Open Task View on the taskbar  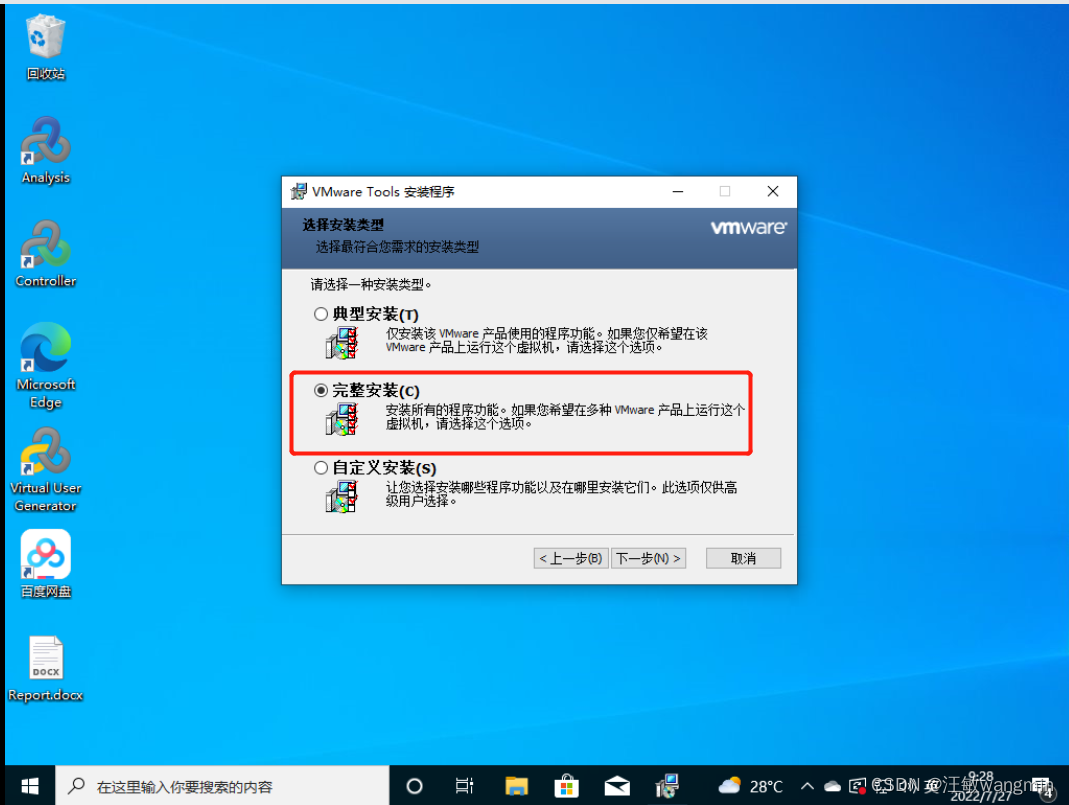[464, 787]
